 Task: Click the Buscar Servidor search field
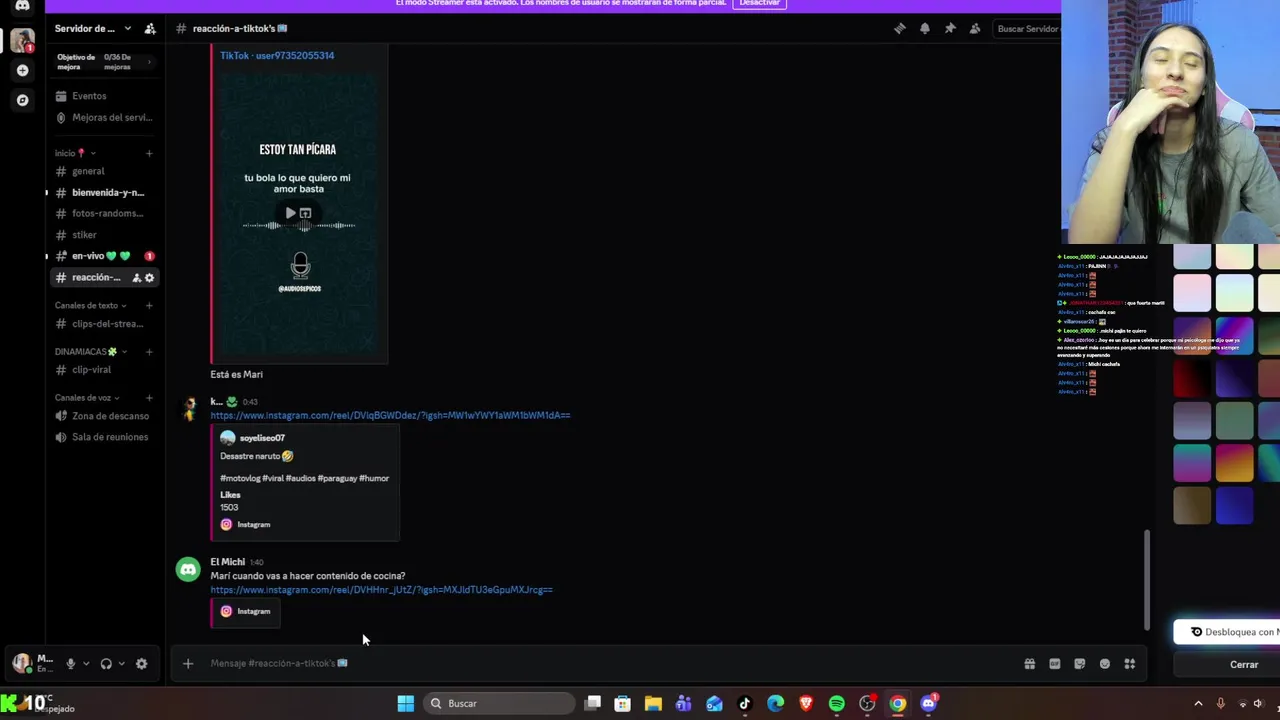coord(1027,29)
